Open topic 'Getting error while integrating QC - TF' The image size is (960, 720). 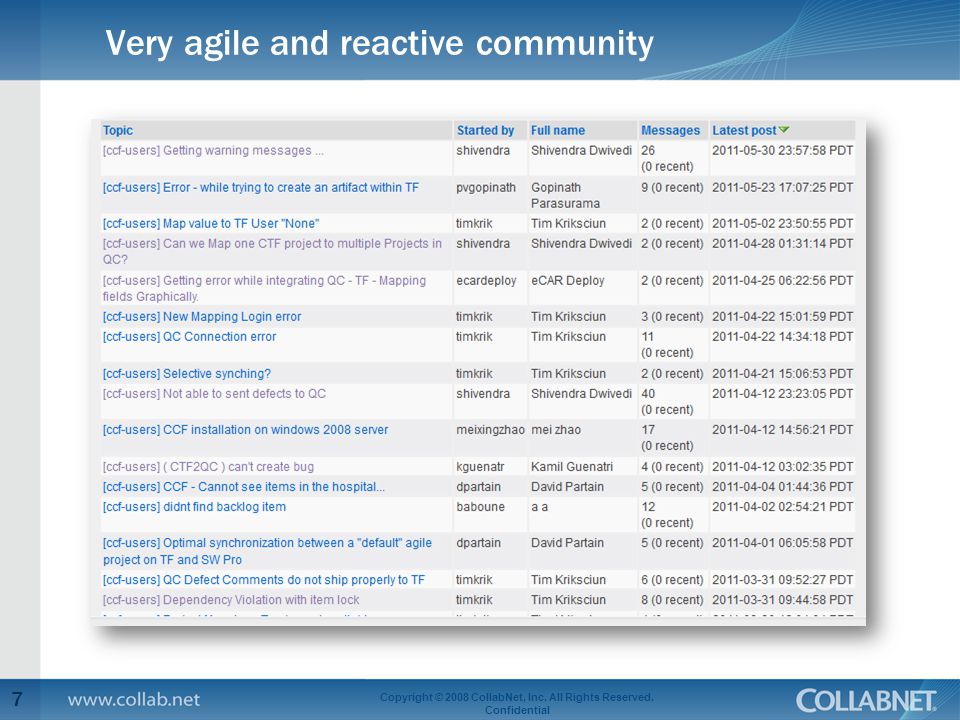pos(264,288)
